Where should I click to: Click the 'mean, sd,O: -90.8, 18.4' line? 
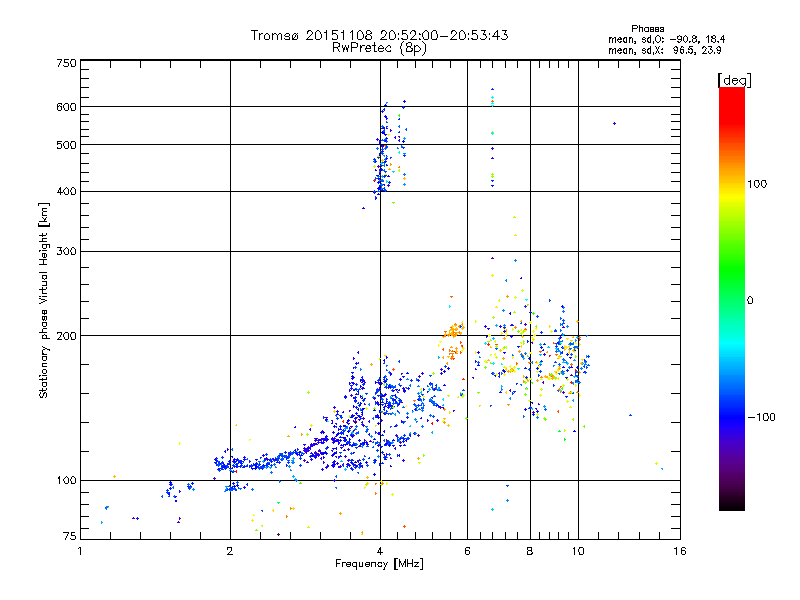(666, 39)
